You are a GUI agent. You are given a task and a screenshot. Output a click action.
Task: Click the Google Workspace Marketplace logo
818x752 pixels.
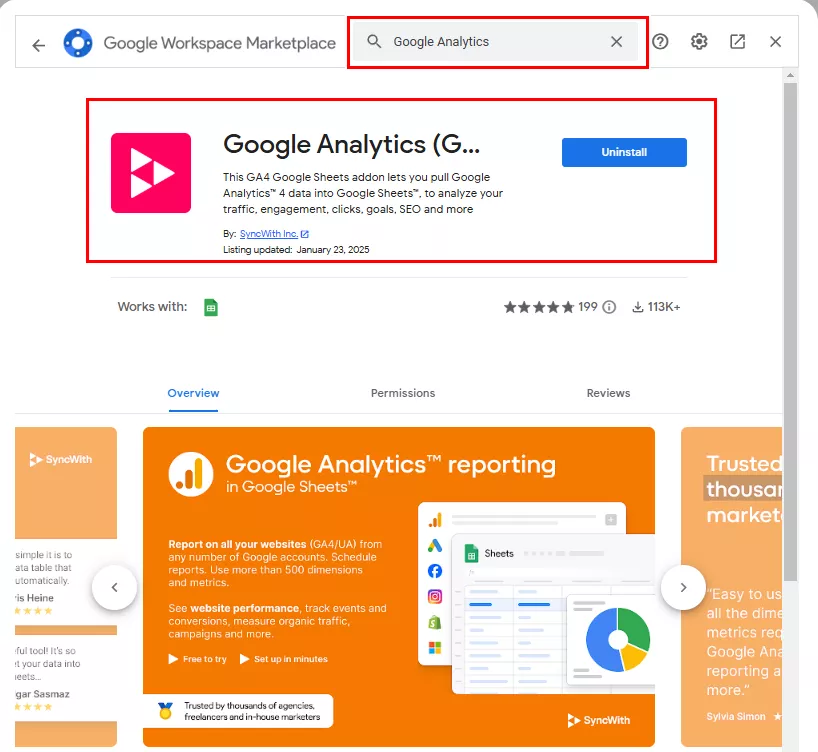click(78, 43)
